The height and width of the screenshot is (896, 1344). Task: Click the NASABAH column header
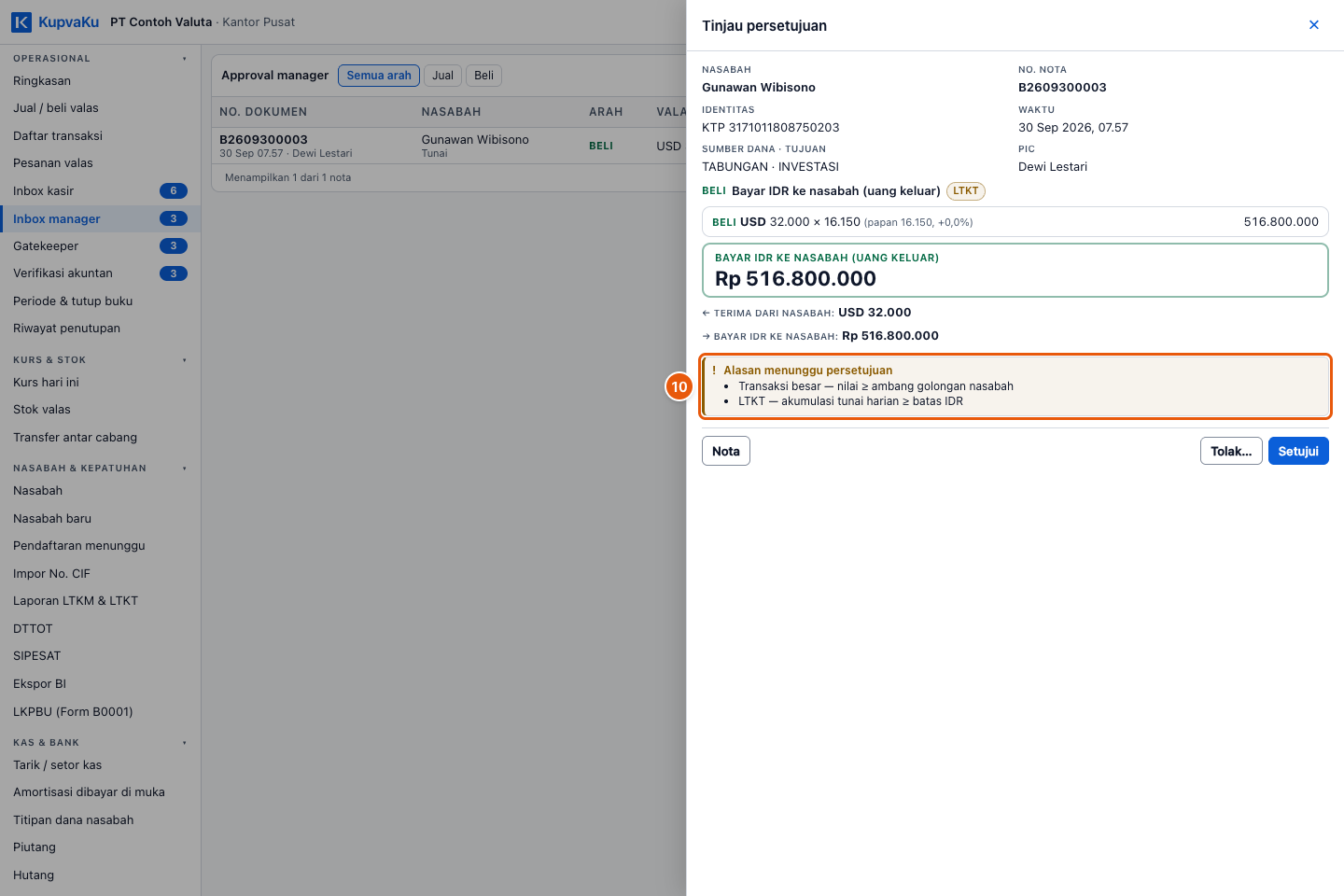click(451, 112)
